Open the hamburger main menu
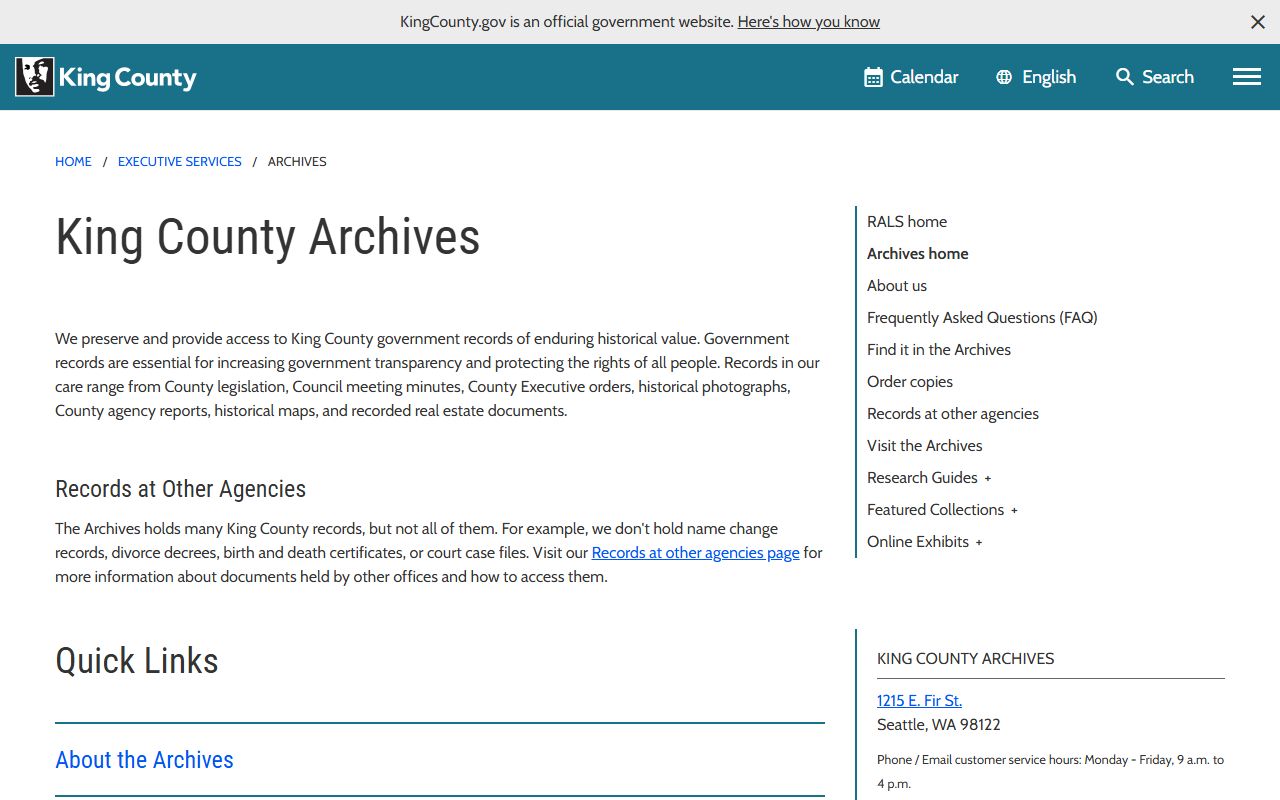This screenshot has height=800, width=1280. [1246, 77]
